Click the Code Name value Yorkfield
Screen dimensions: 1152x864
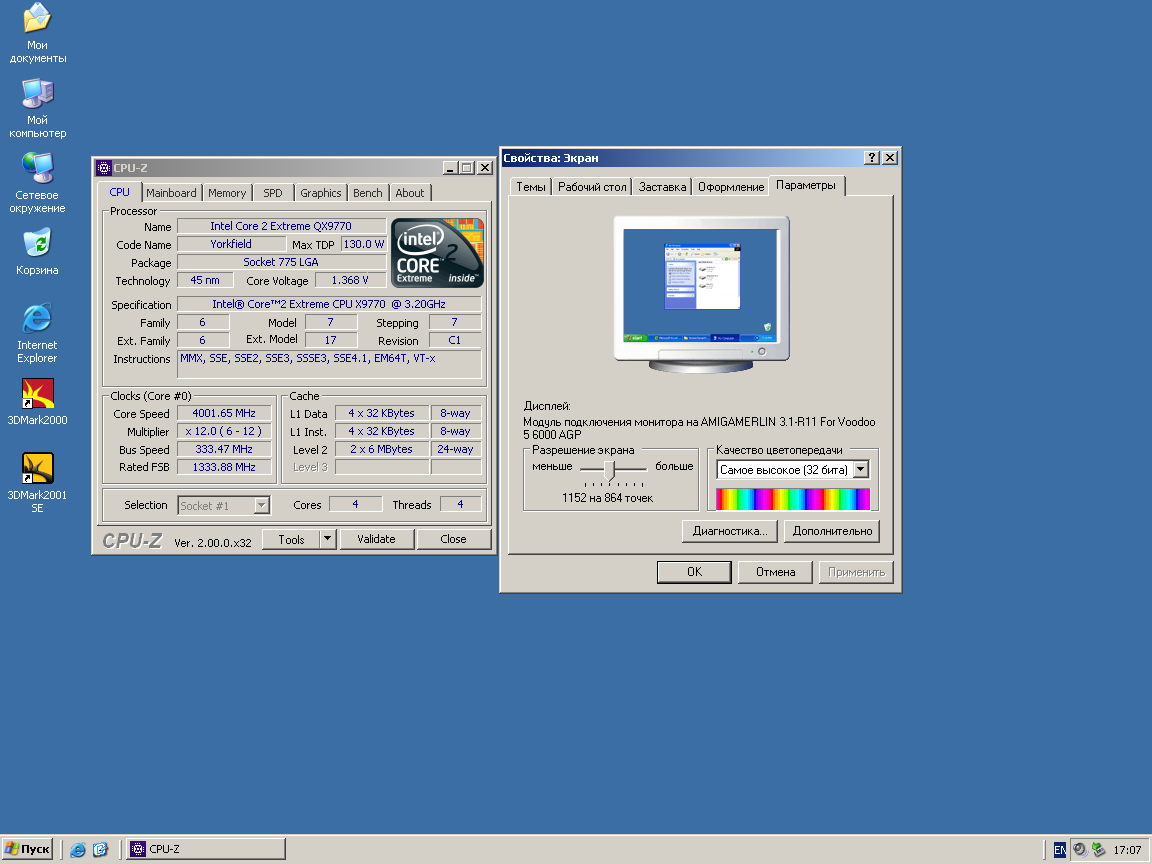click(x=231, y=244)
